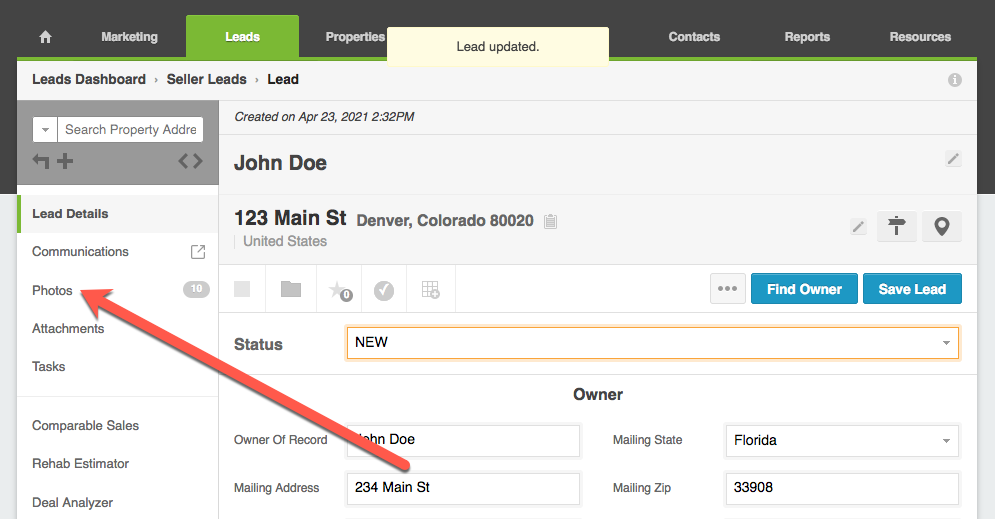Click the info icon in breadcrumb bar
This screenshot has height=519, width=995.
coord(954,80)
